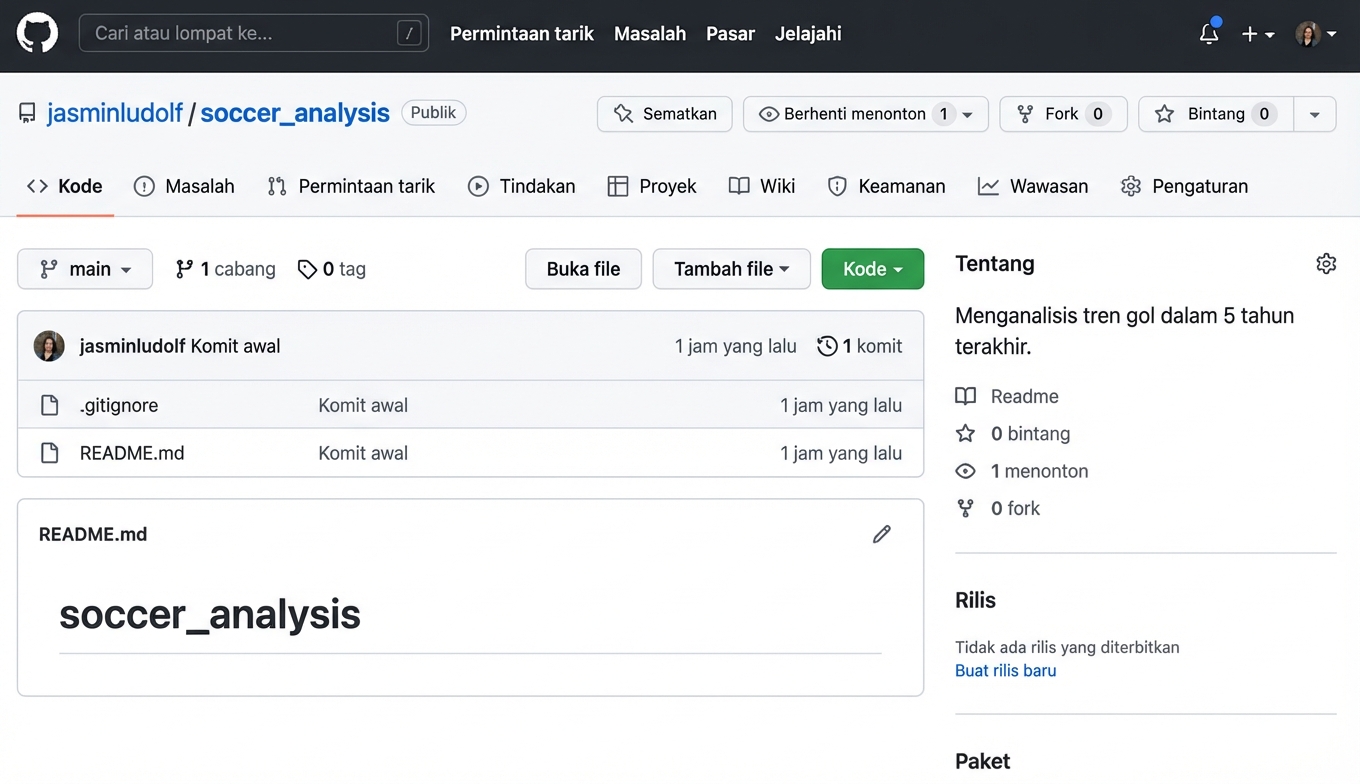
Task: Switch to the Proyek tab
Action: point(652,186)
